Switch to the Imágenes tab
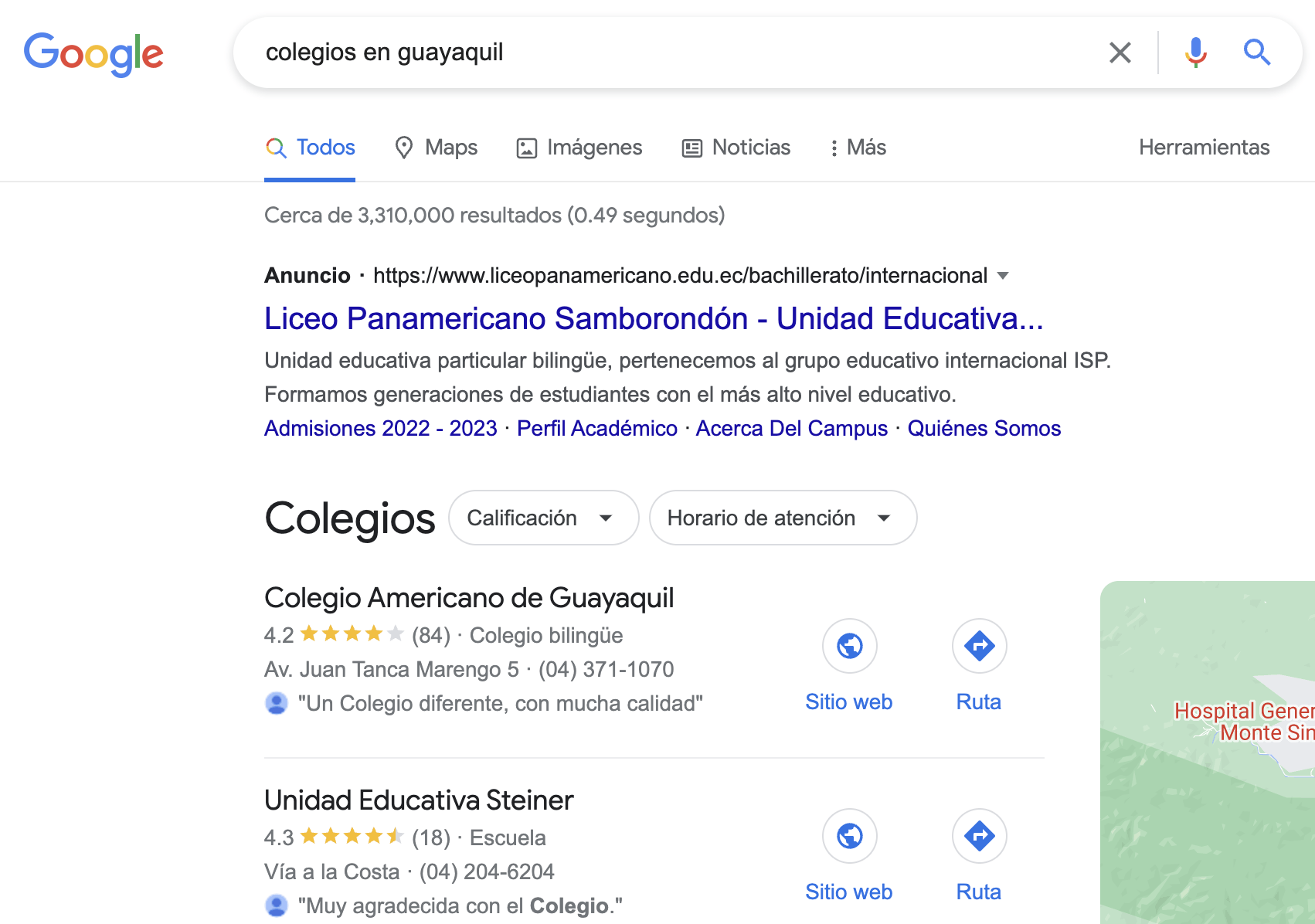Screen dimensions: 1315x924 coord(579,148)
